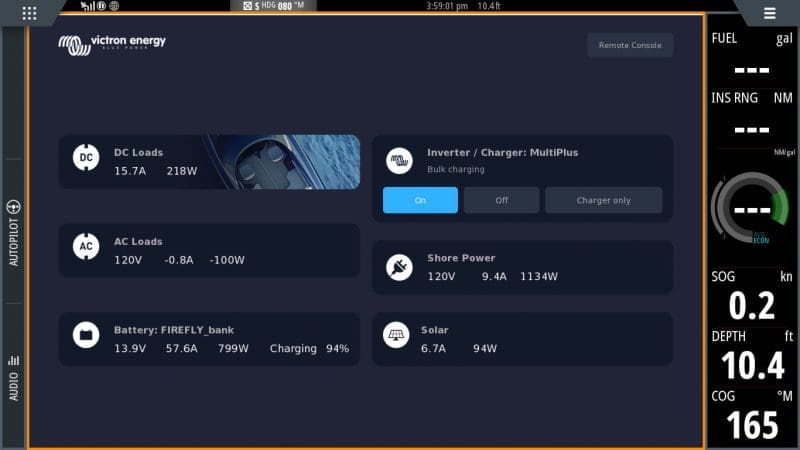Screen dimensions: 800x450
Task: Click the globe status icon
Action: [114, 6]
